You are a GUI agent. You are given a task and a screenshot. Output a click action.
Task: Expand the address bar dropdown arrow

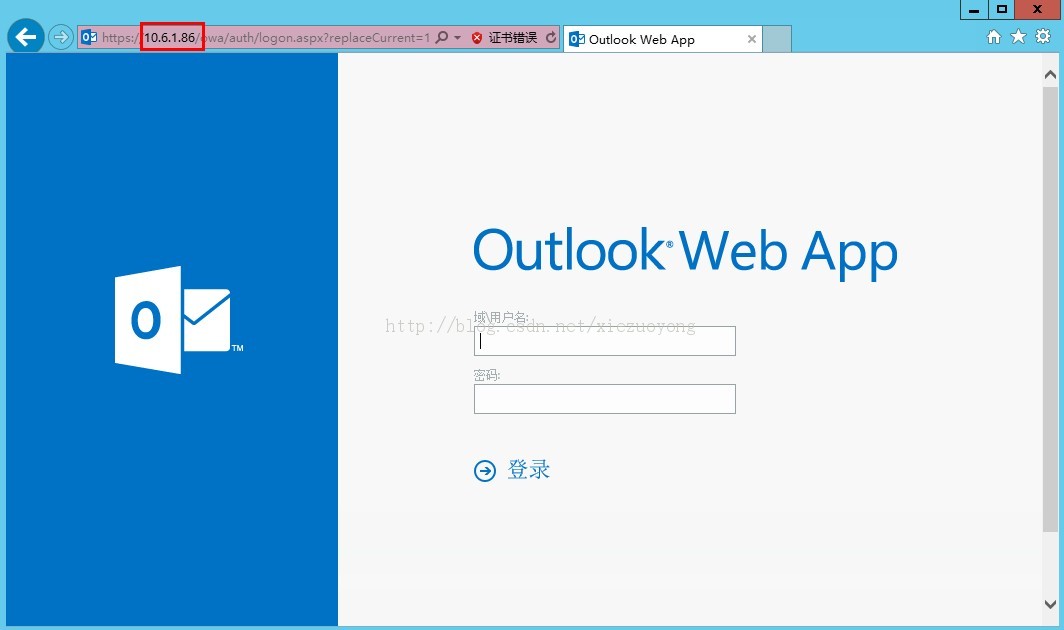(457, 37)
